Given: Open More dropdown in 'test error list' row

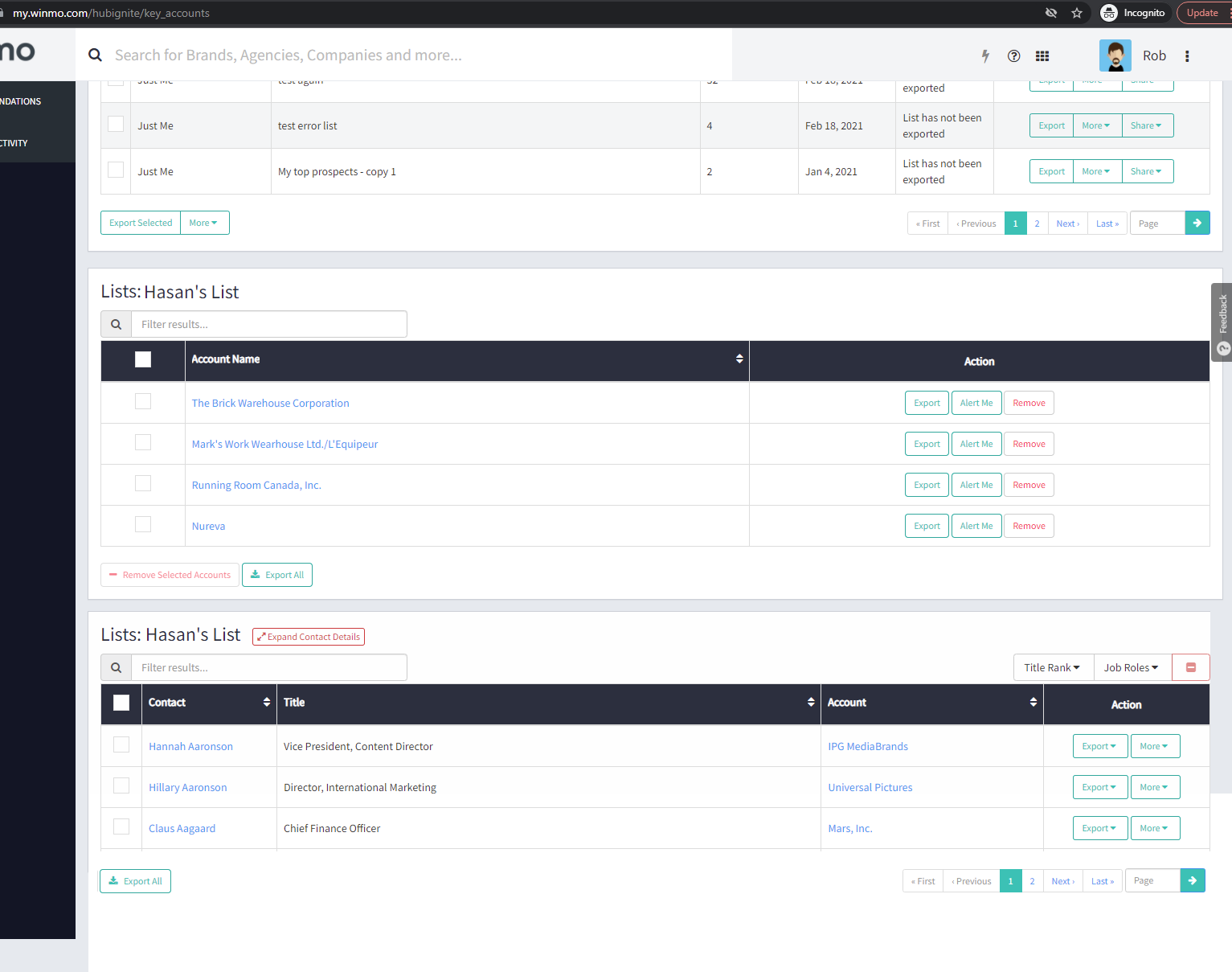Looking at the screenshot, I should click(1097, 125).
